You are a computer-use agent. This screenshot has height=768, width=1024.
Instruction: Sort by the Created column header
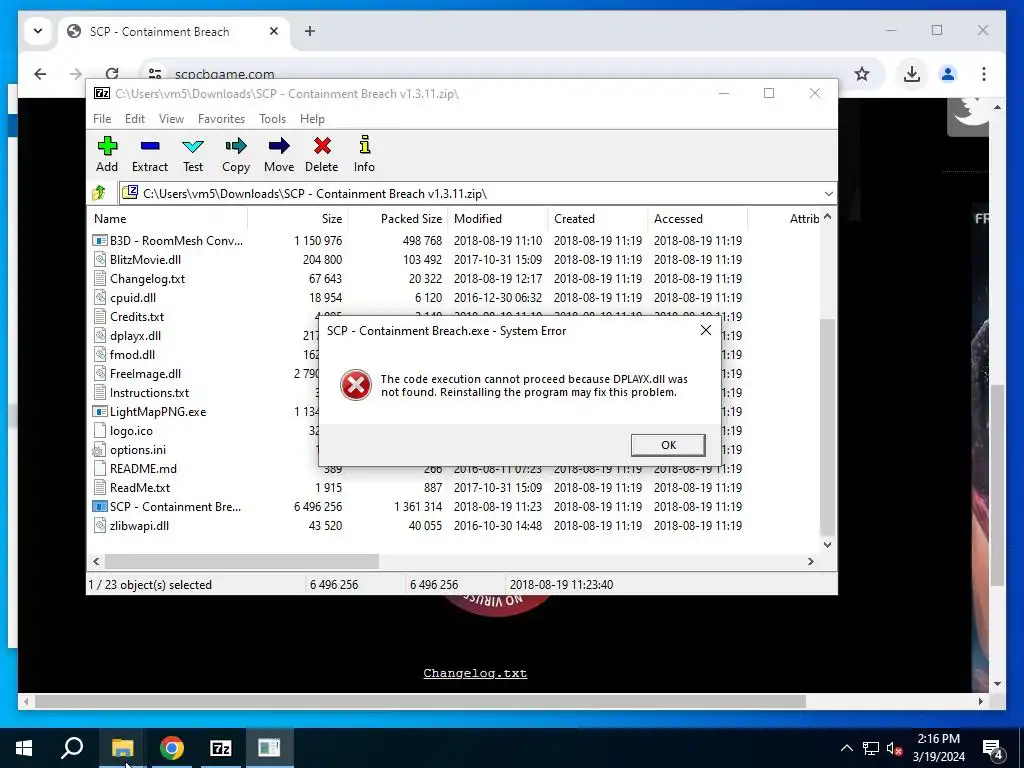pos(598,219)
